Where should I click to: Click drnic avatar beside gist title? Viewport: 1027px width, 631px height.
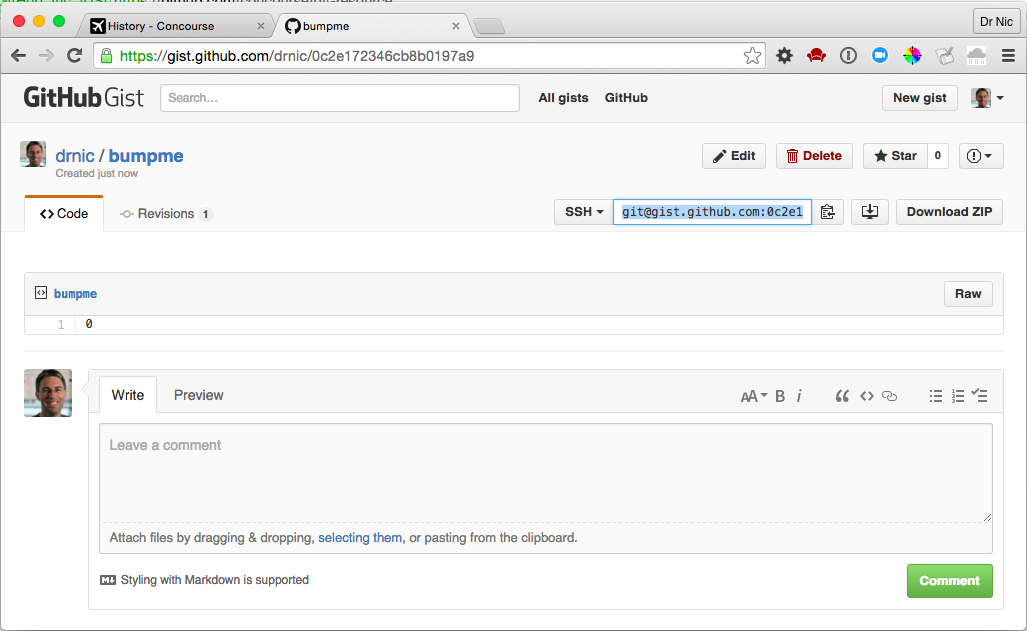tap(33, 154)
